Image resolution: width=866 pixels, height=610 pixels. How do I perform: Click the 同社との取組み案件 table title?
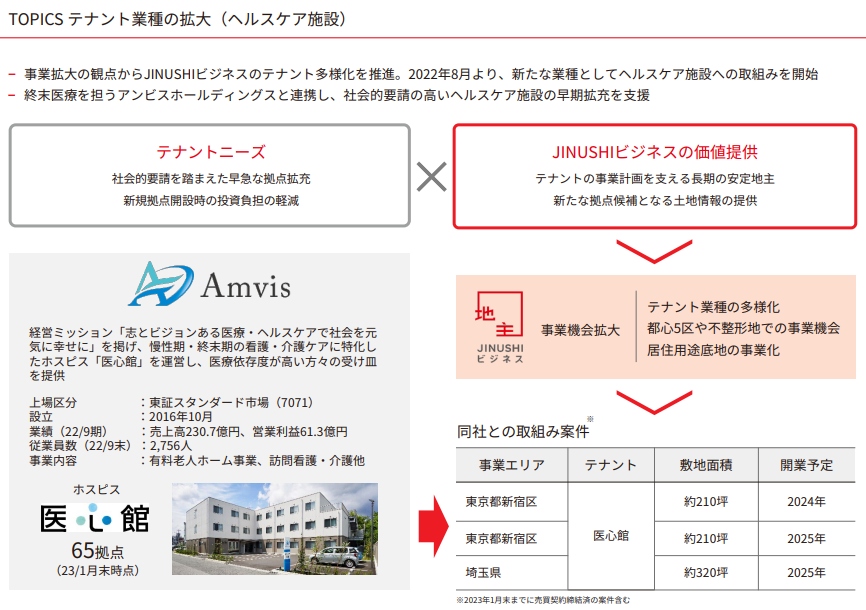(x=523, y=432)
